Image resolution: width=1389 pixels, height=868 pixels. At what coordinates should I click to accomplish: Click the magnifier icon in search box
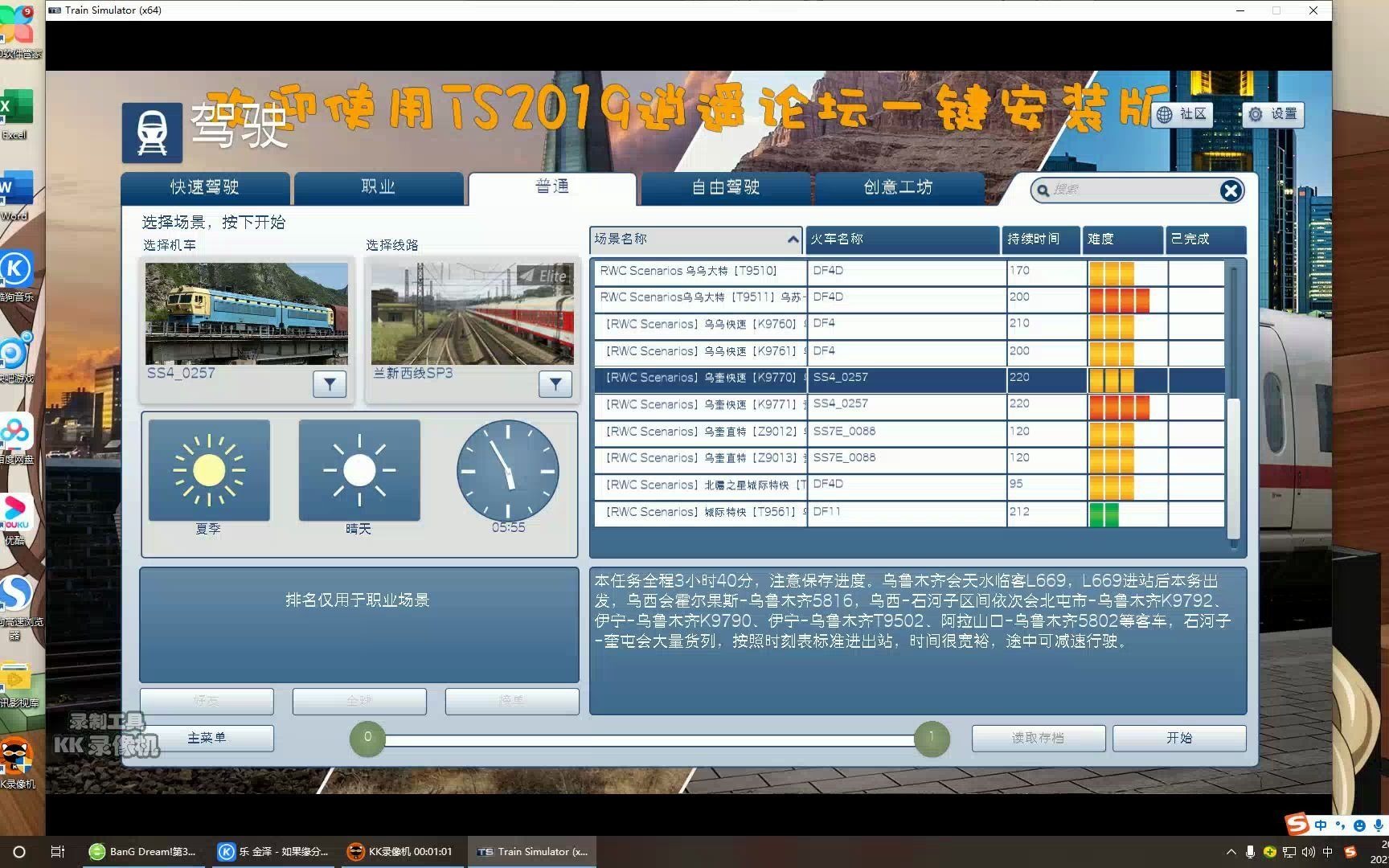click(1043, 190)
